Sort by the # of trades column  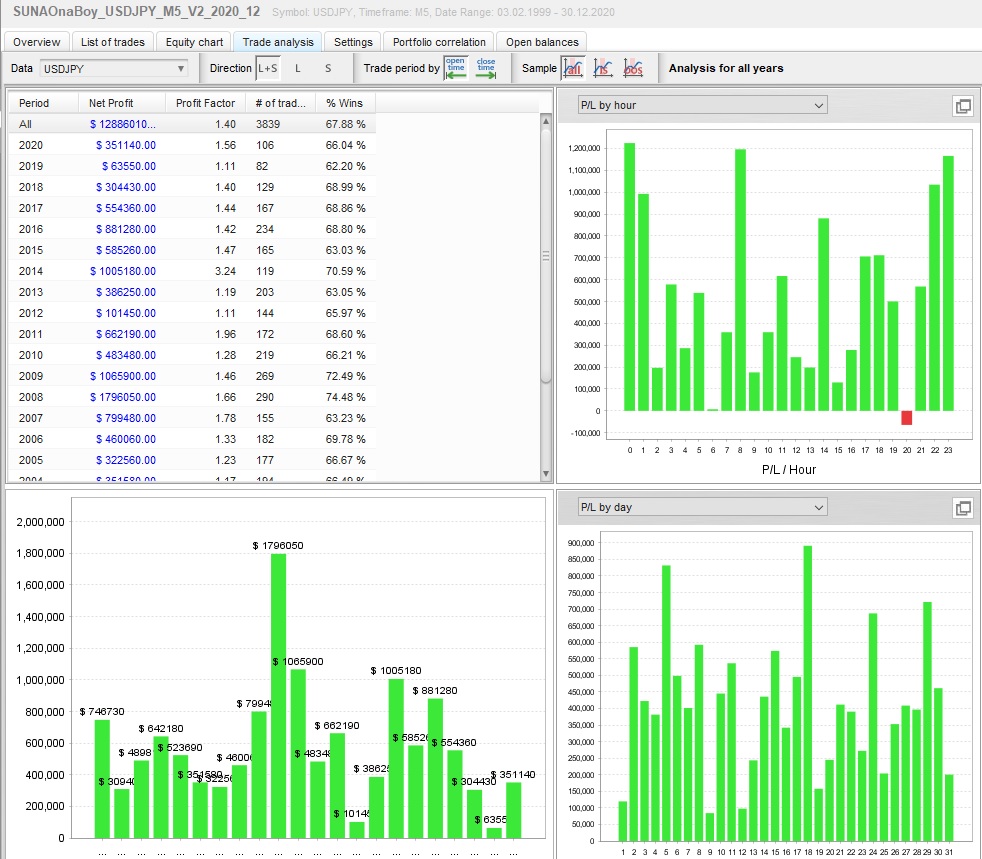(x=281, y=103)
